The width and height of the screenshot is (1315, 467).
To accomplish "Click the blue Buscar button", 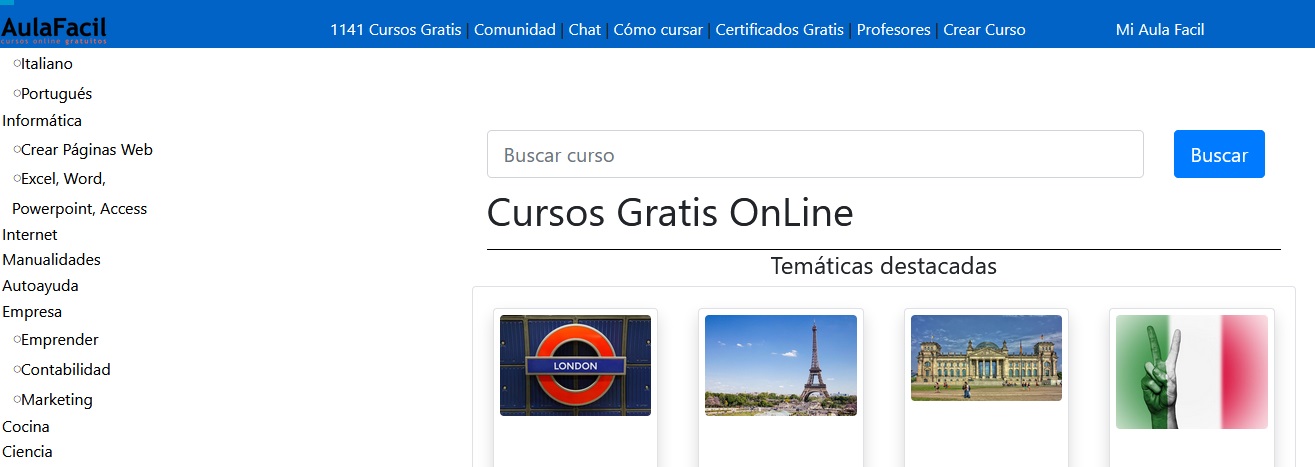I will click(1219, 155).
